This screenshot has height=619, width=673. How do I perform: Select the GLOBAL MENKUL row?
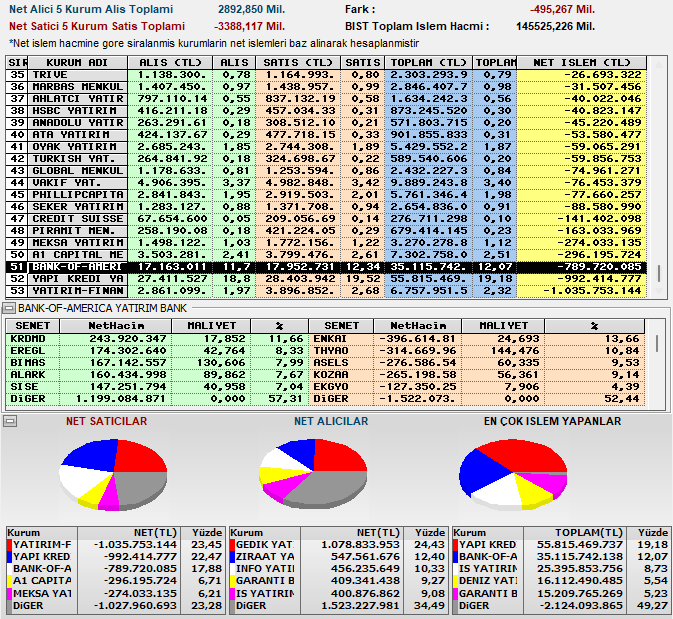tap(326, 171)
